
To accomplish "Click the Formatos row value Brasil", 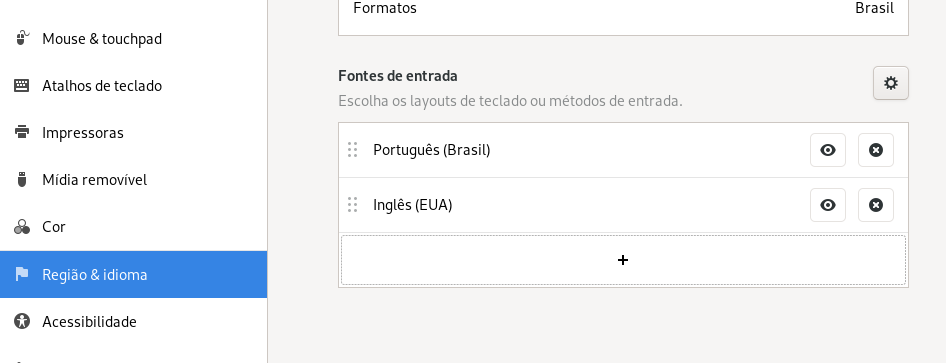I will [x=874, y=8].
